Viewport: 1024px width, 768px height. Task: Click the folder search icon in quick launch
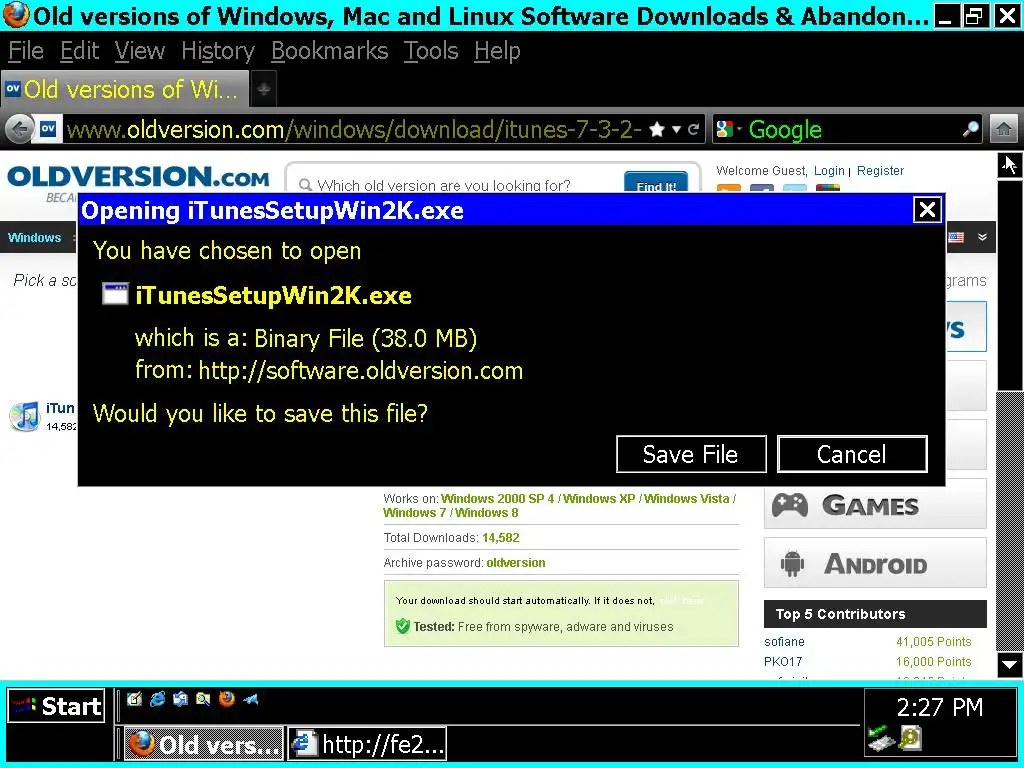tap(203, 699)
